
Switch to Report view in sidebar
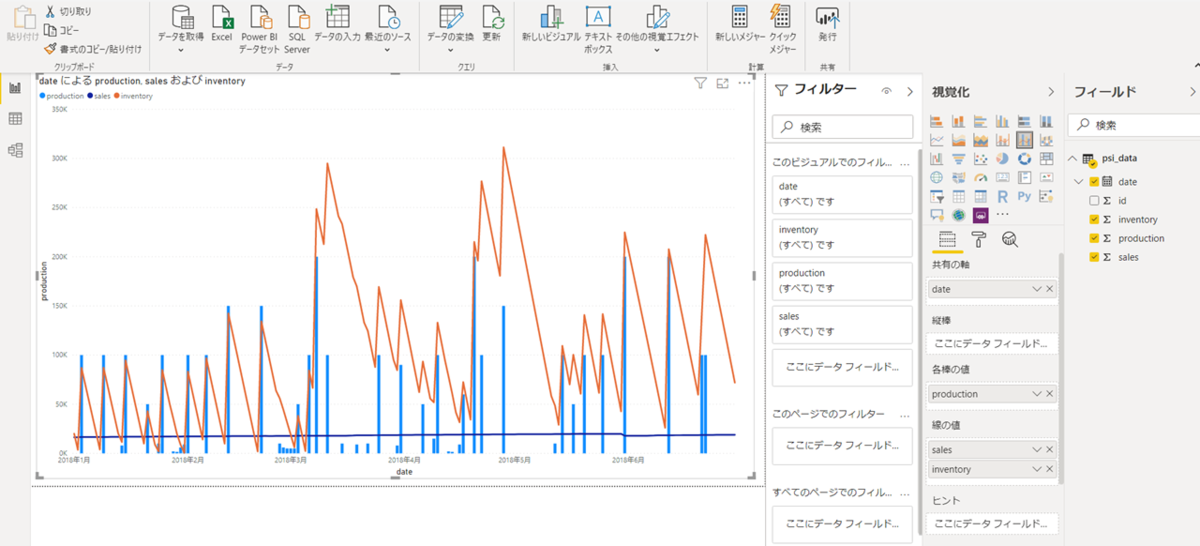[x=15, y=88]
